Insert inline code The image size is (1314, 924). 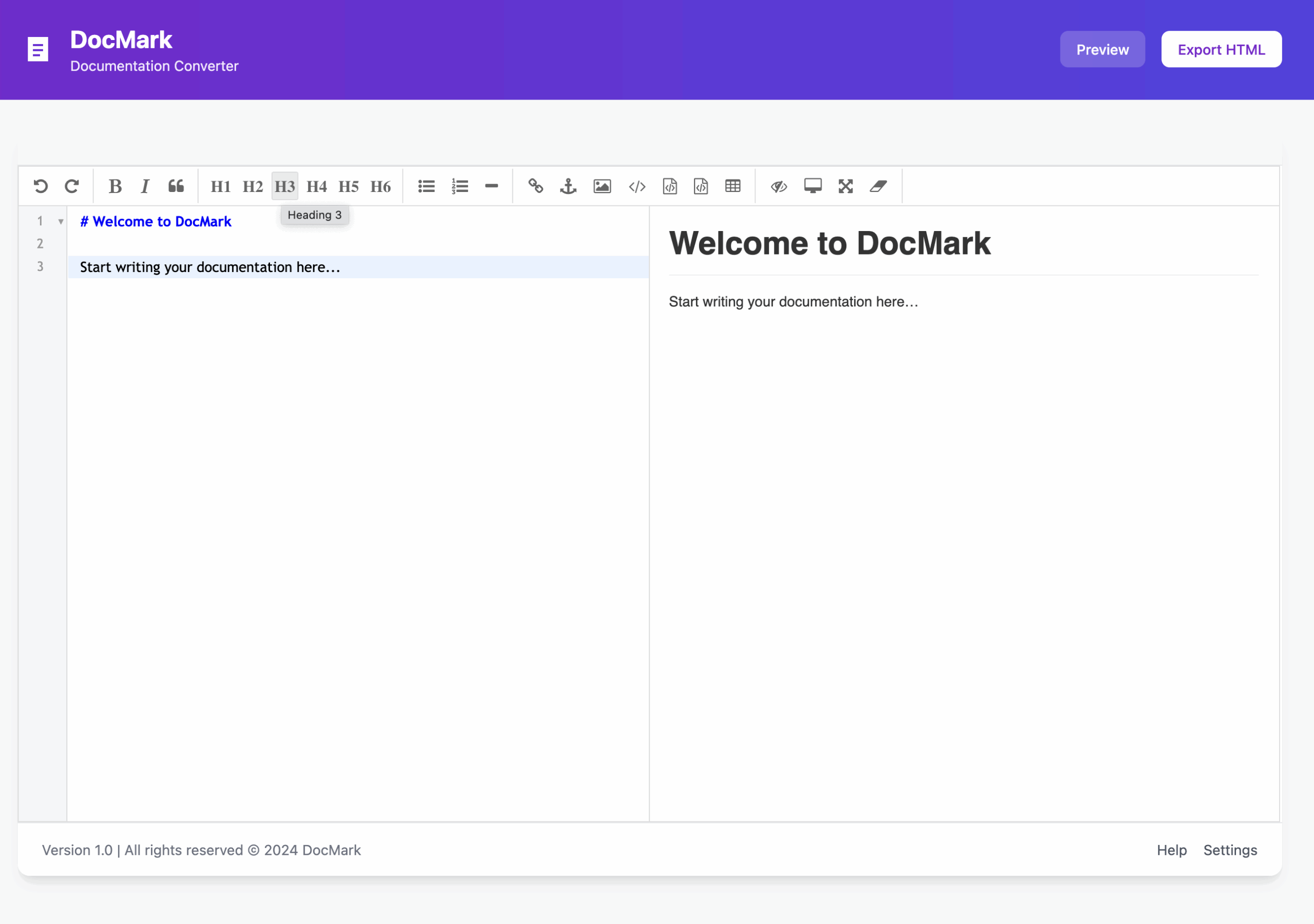click(x=636, y=186)
